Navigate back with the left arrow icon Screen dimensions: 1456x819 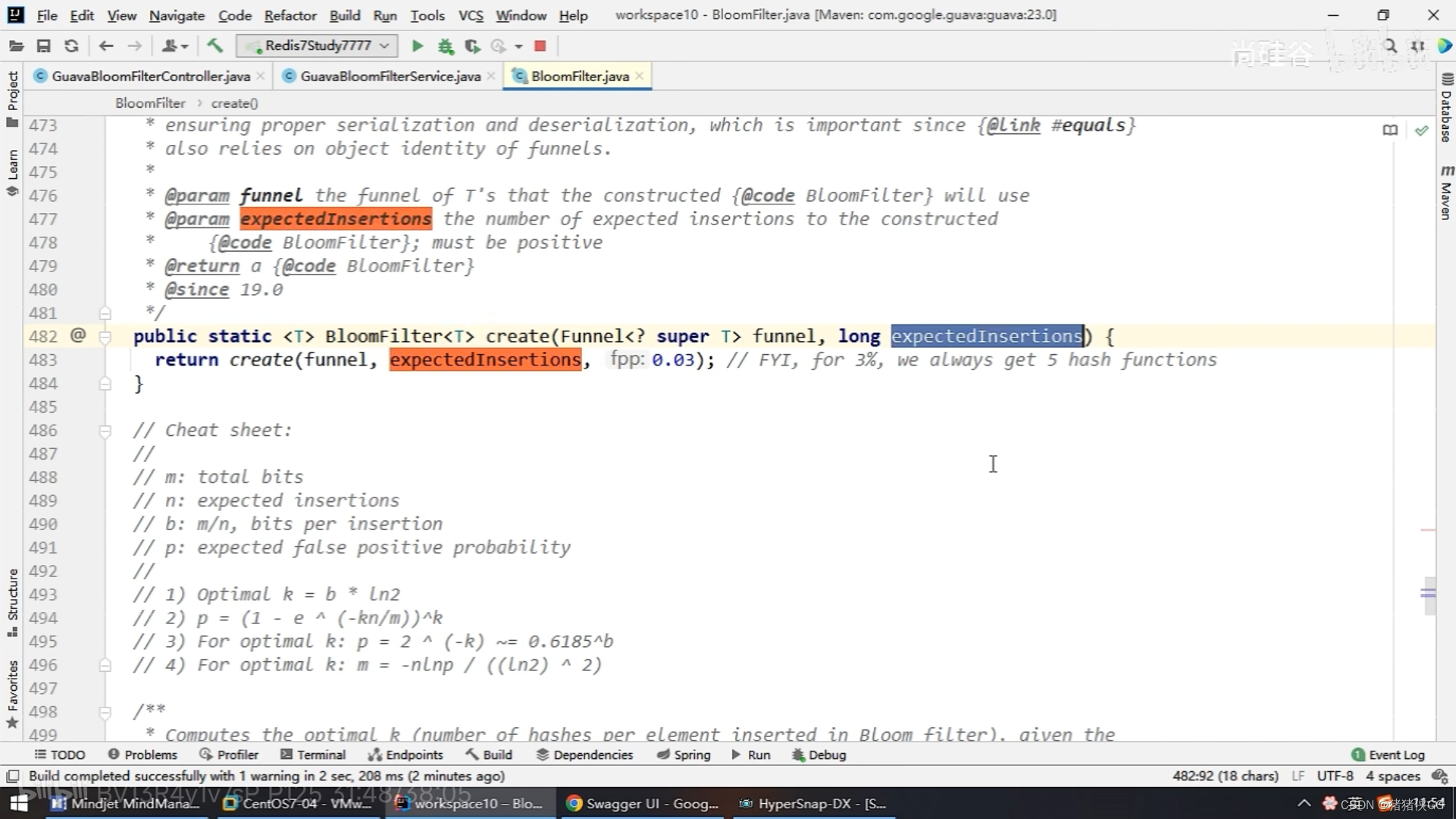tap(106, 46)
